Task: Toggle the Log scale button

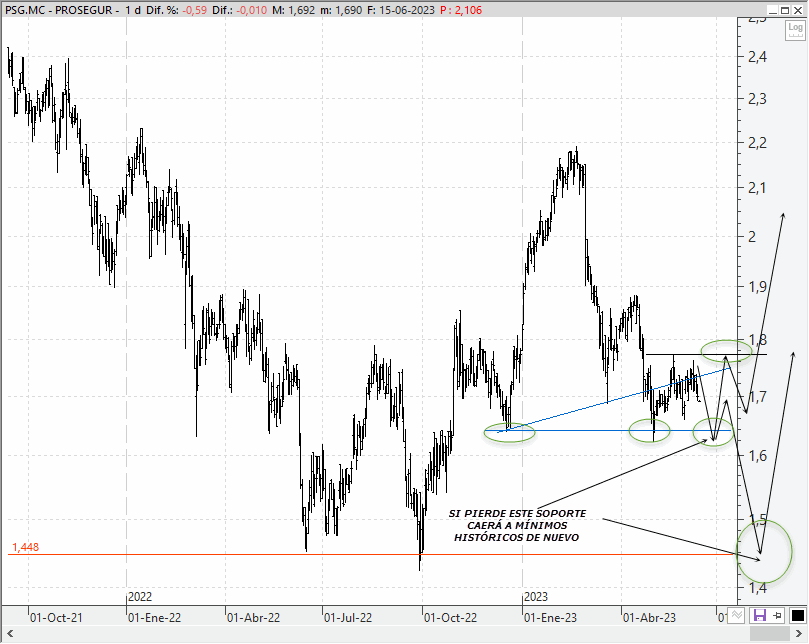Action: coord(795,29)
